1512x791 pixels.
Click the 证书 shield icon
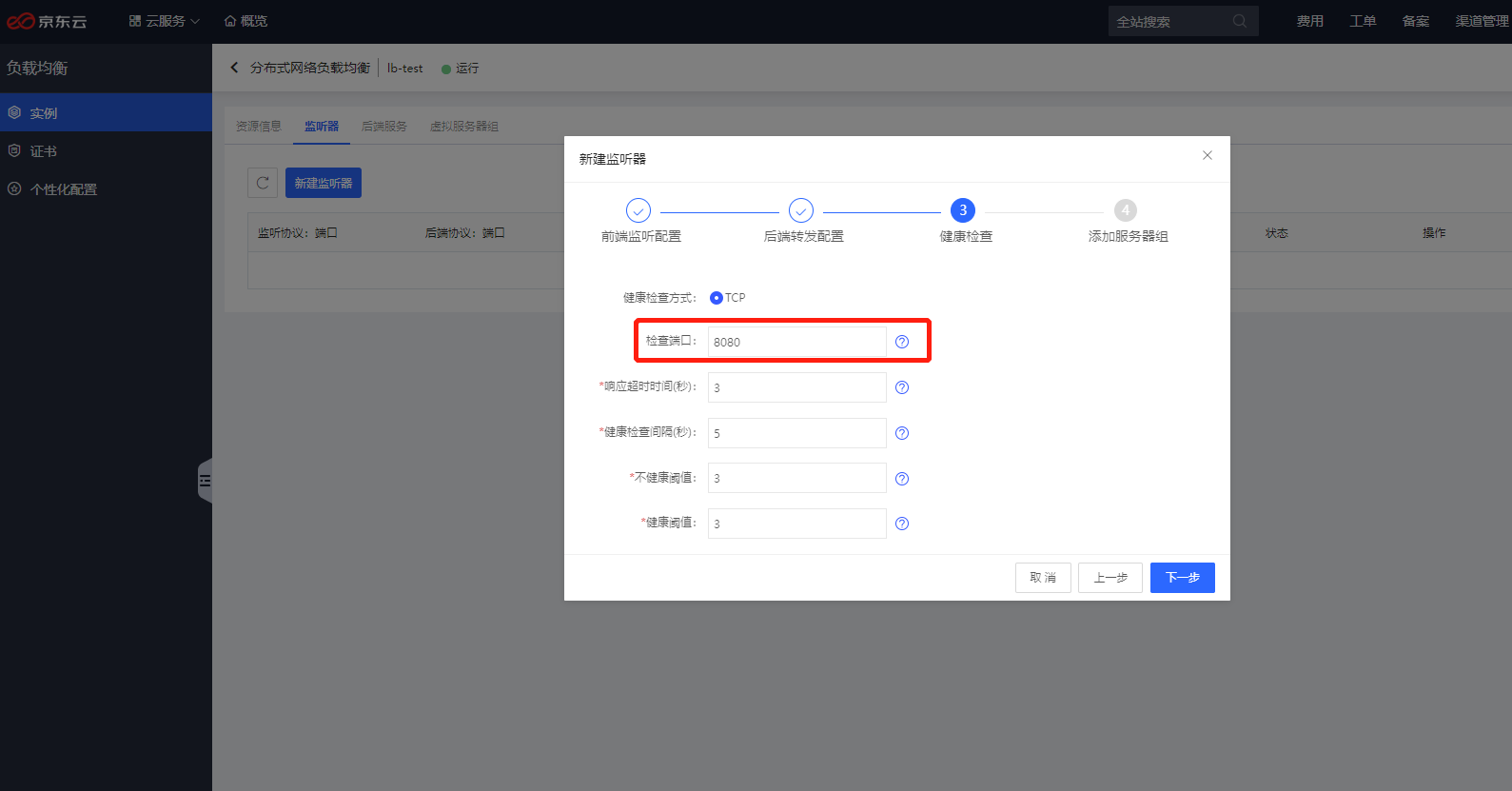click(x=14, y=150)
